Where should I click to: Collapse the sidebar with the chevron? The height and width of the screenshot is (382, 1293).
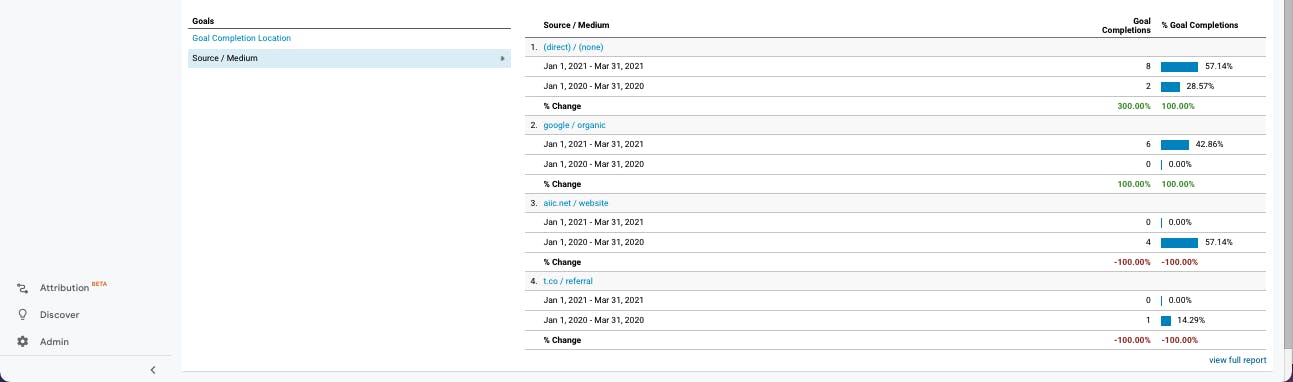(153, 370)
